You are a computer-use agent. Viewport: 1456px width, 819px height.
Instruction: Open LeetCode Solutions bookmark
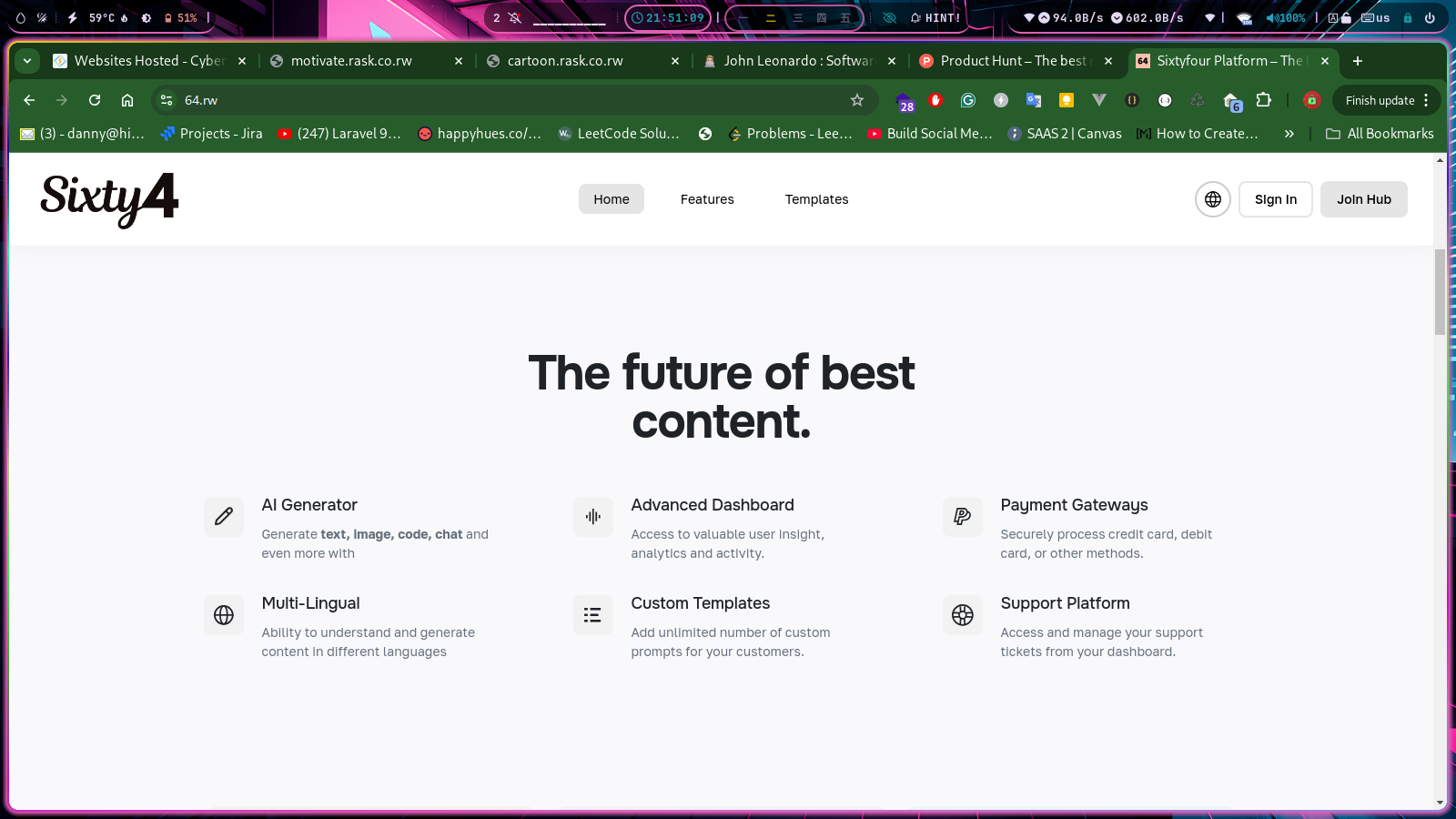point(619,134)
